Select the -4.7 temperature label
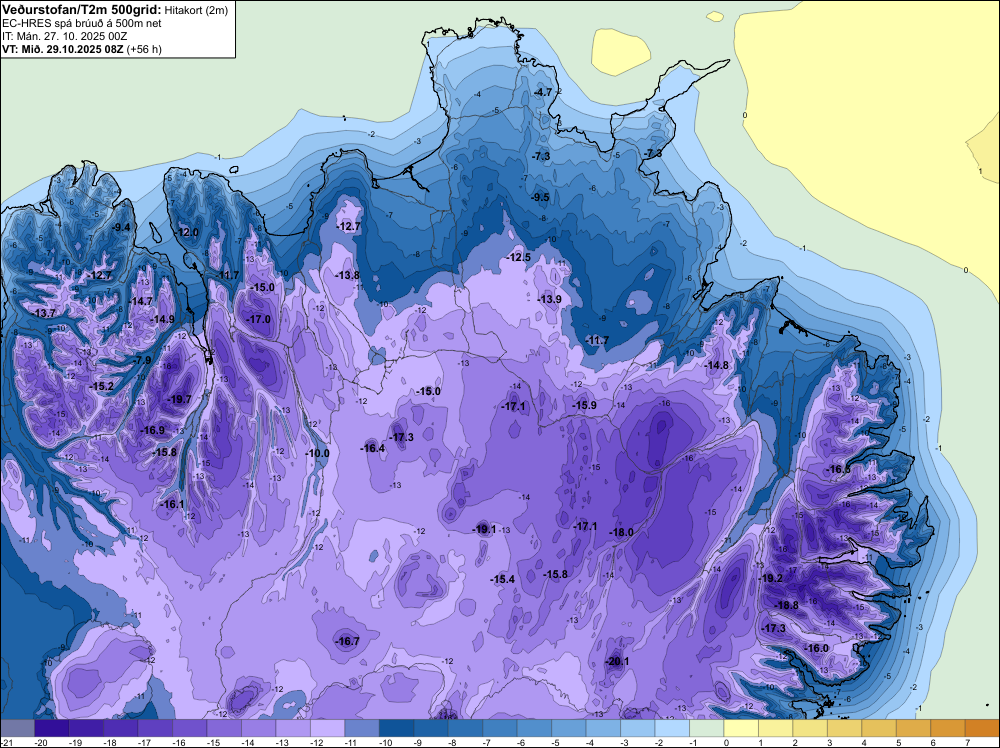Image resolution: width=1000 pixels, height=748 pixels. 543,92
